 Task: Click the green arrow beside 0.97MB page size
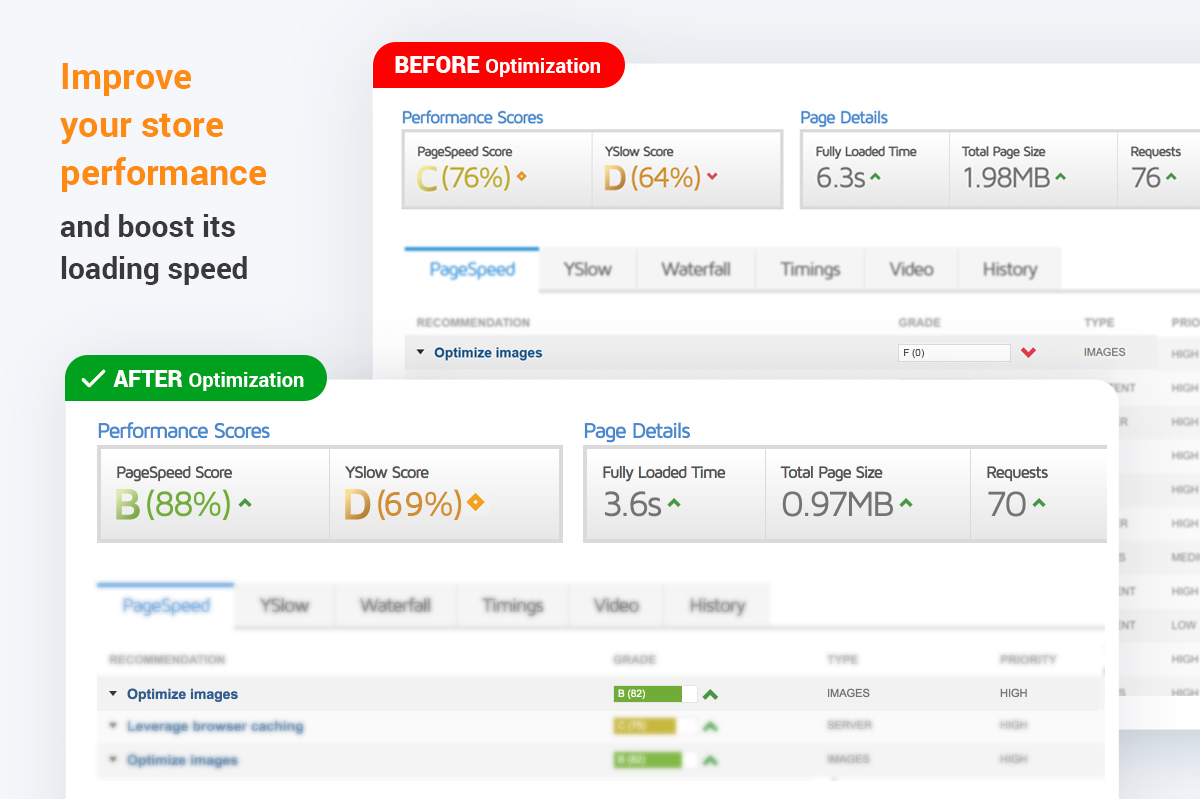[x=906, y=503]
